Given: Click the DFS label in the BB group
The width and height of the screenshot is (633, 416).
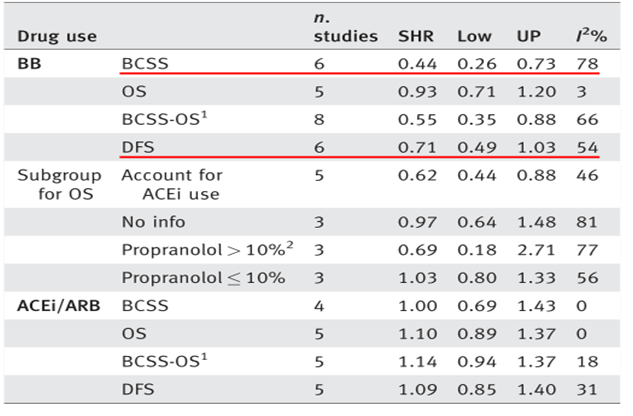Looking at the screenshot, I should [136, 146].
